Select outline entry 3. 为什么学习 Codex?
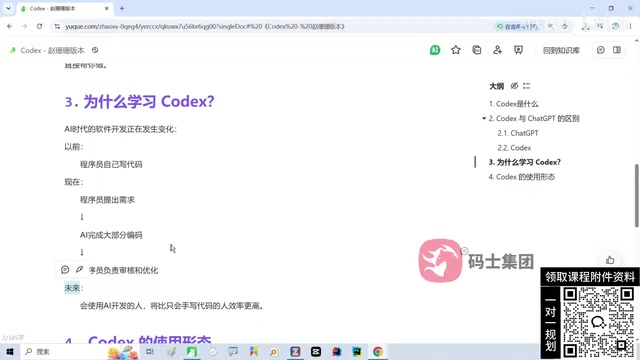 524,162
